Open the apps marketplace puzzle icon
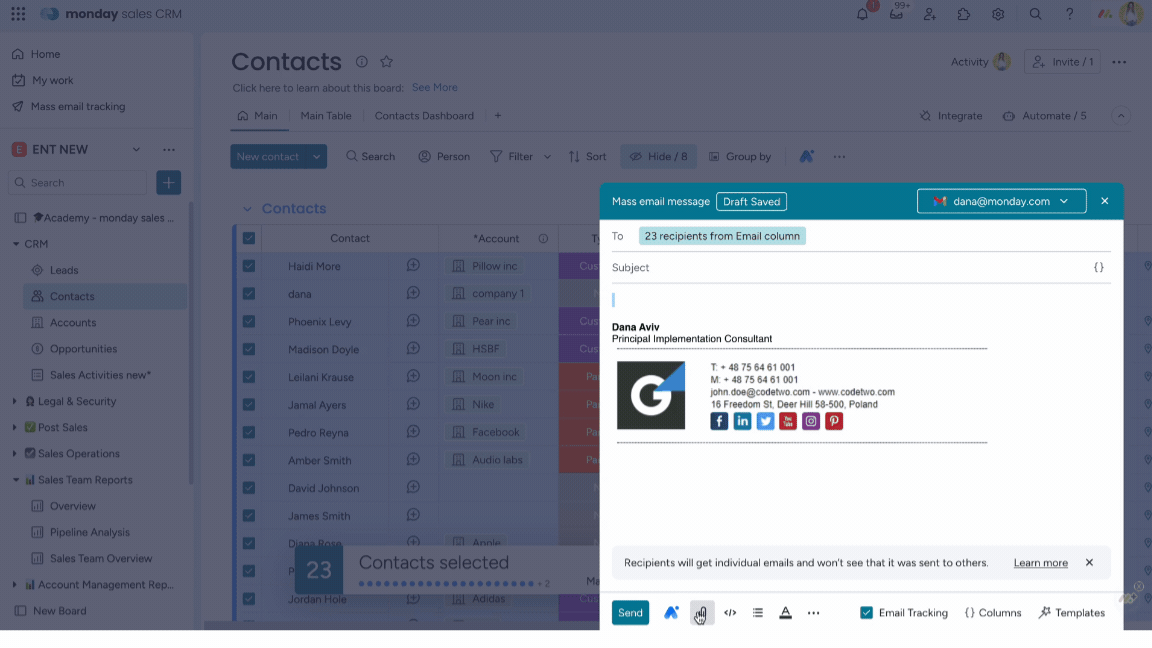This screenshot has height=648, width=1152. [x=964, y=14]
